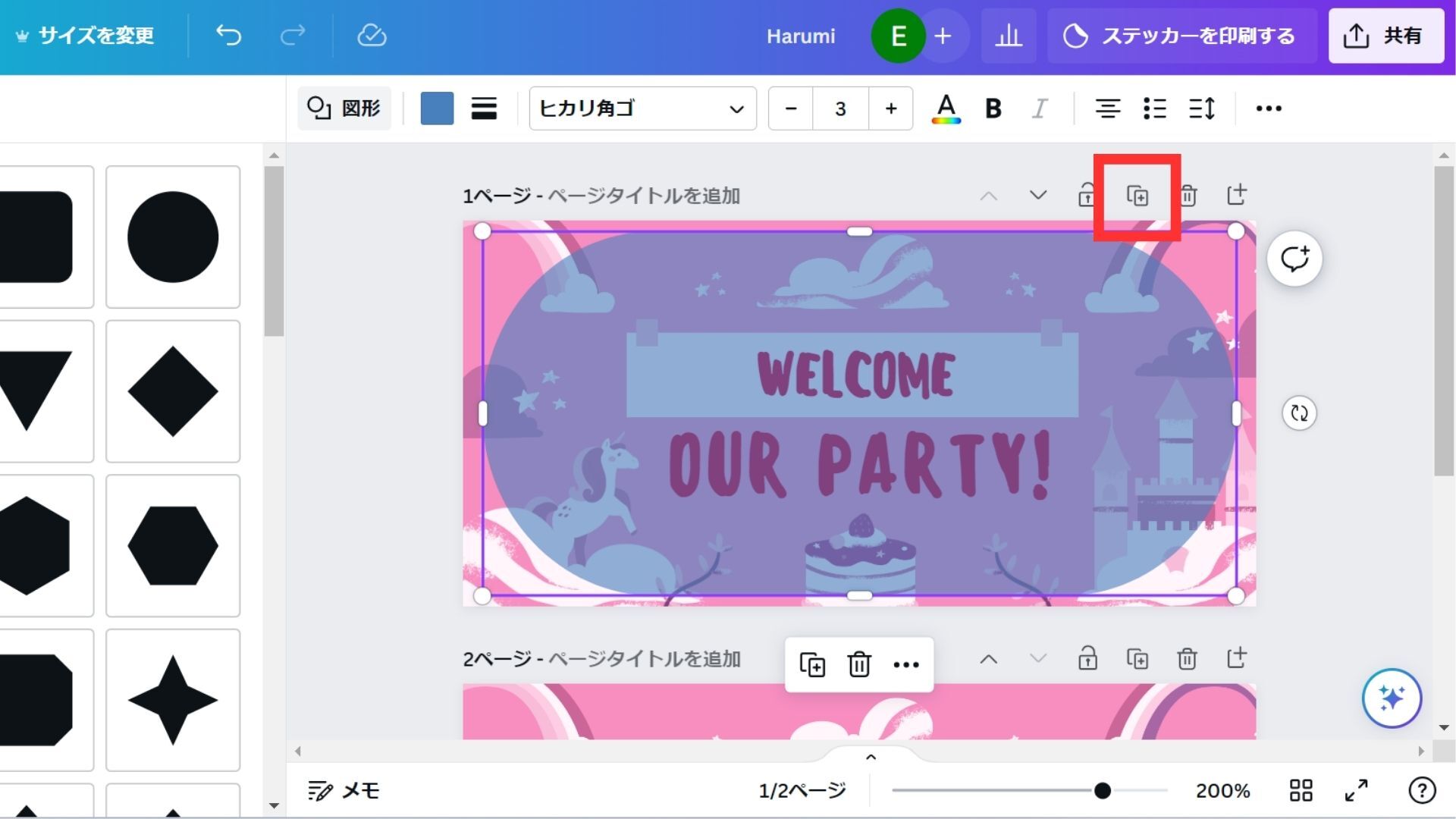The width and height of the screenshot is (1456, 819).
Task: Edit the page 1 title field
Action: click(643, 196)
